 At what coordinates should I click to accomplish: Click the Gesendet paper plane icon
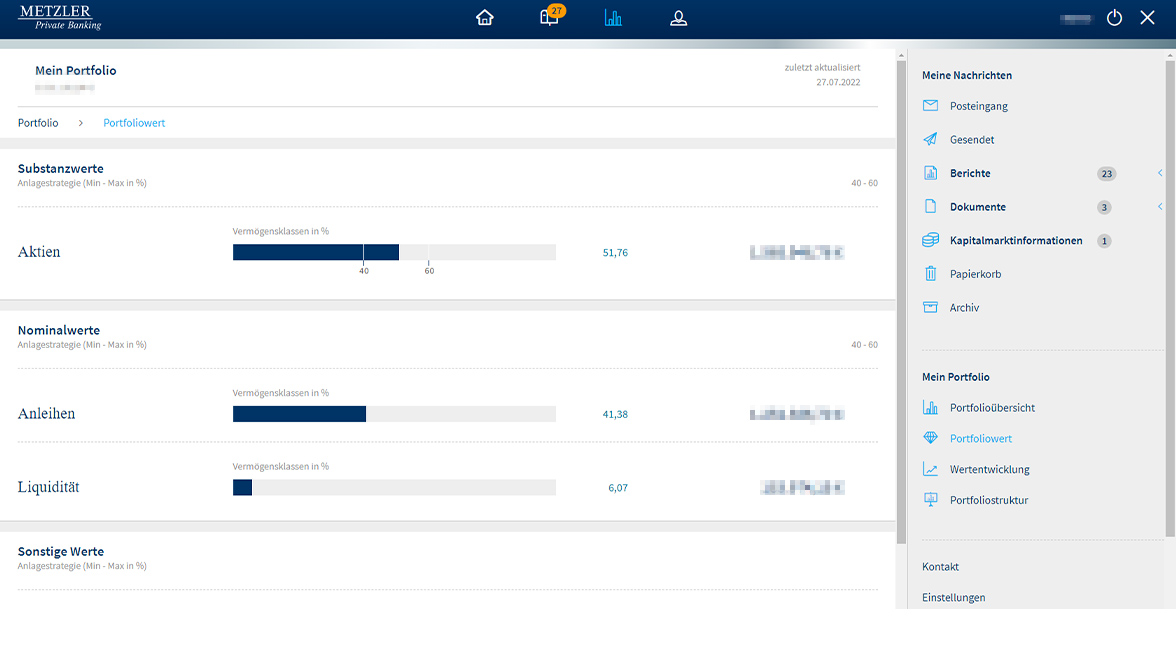tap(930, 140)
